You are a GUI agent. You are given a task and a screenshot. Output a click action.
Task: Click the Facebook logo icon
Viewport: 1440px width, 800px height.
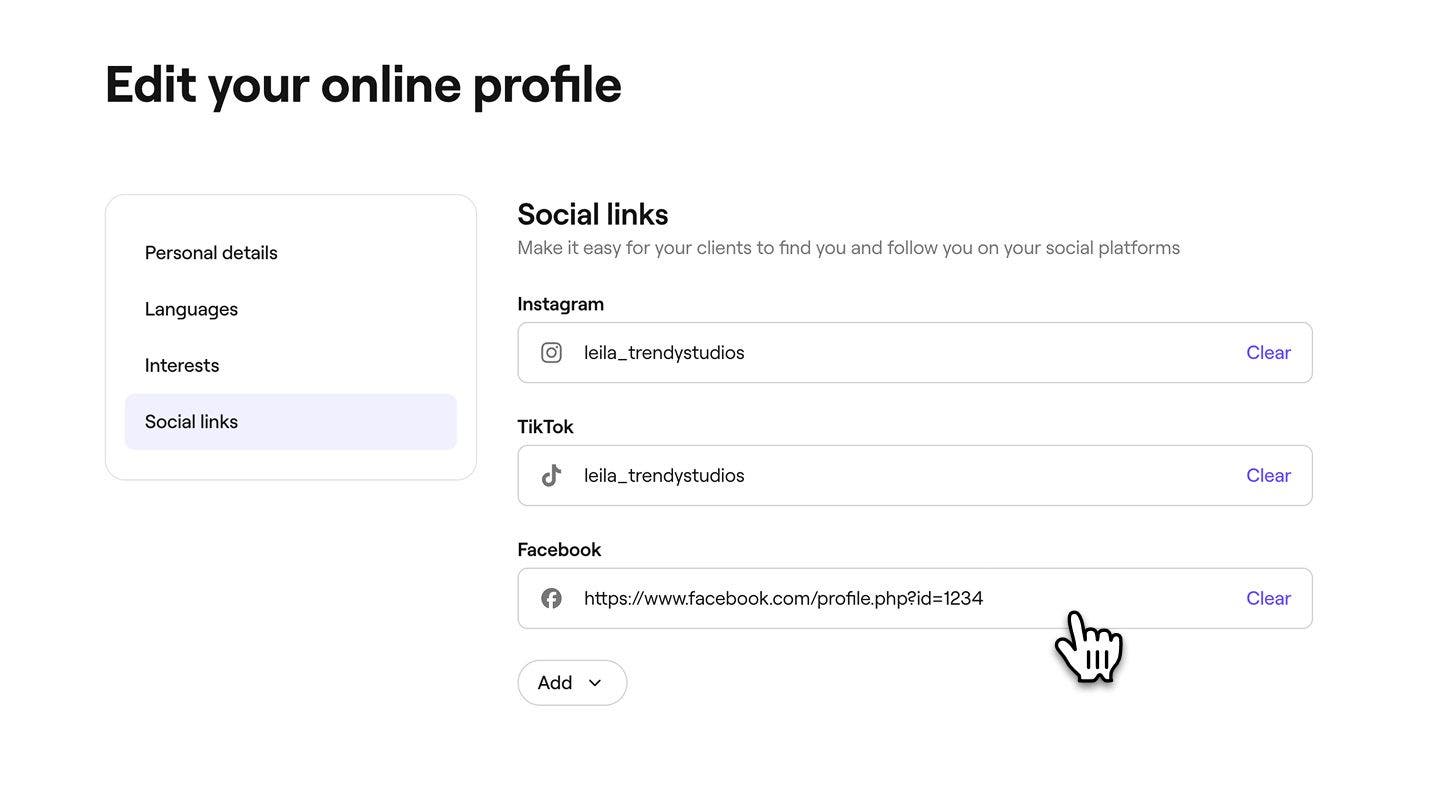(x=551, y=599)
